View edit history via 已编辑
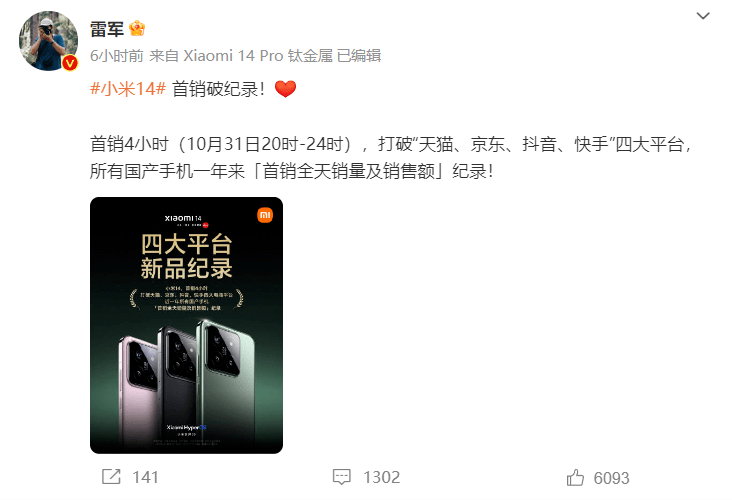The width and height of the screenshot is (732, 500). click(359, 56)
